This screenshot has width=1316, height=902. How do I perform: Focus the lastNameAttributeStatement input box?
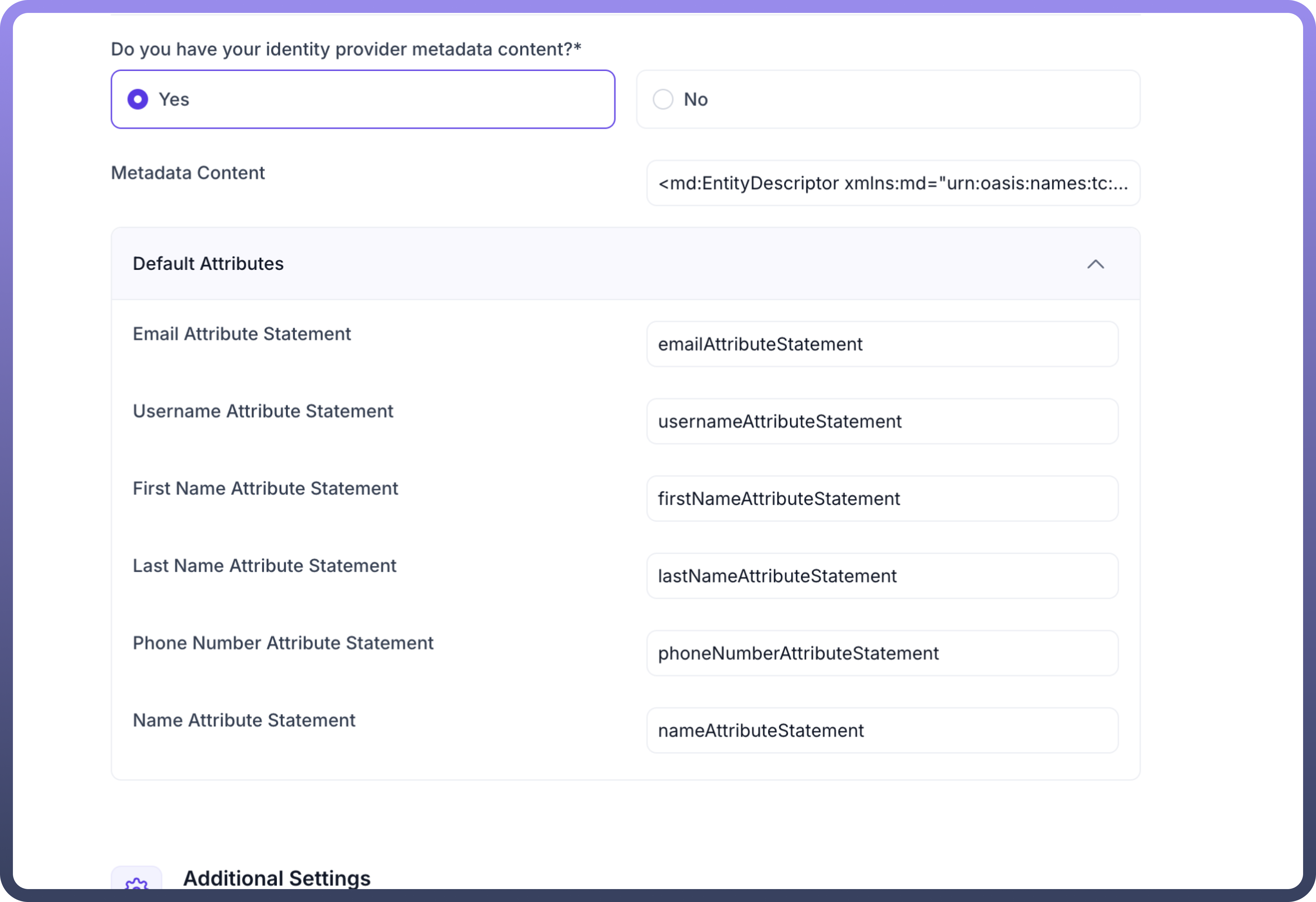[882, 576]
